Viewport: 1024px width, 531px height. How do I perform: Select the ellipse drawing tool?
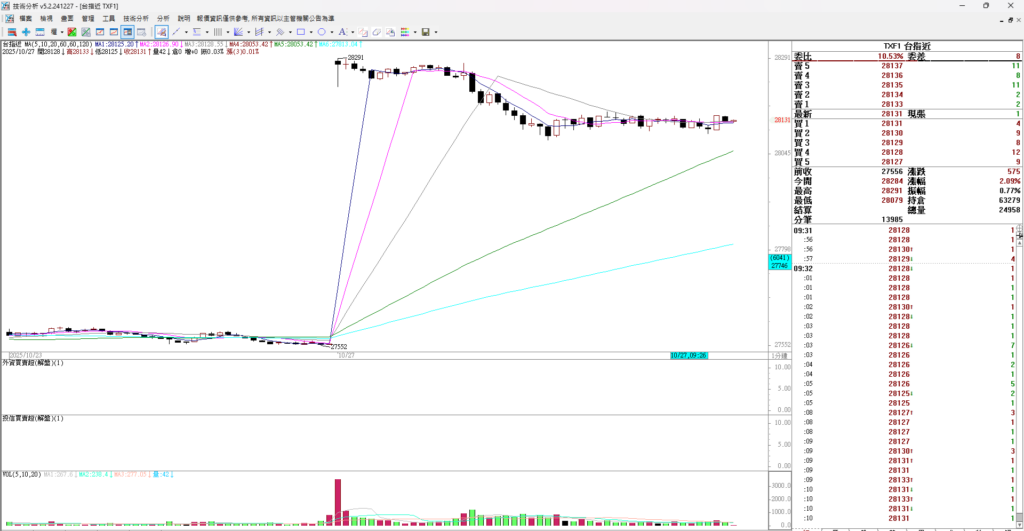point(321,32)
